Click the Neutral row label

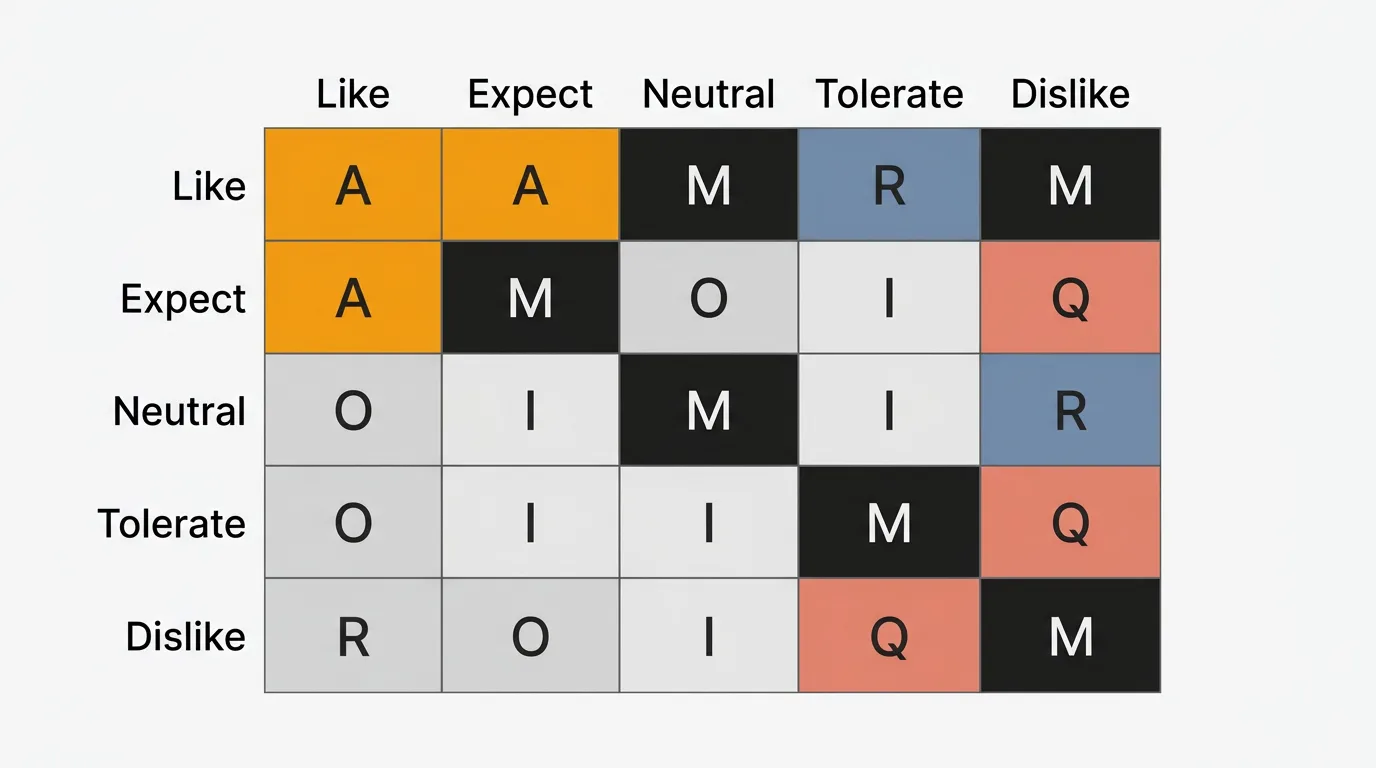[179, 411]
